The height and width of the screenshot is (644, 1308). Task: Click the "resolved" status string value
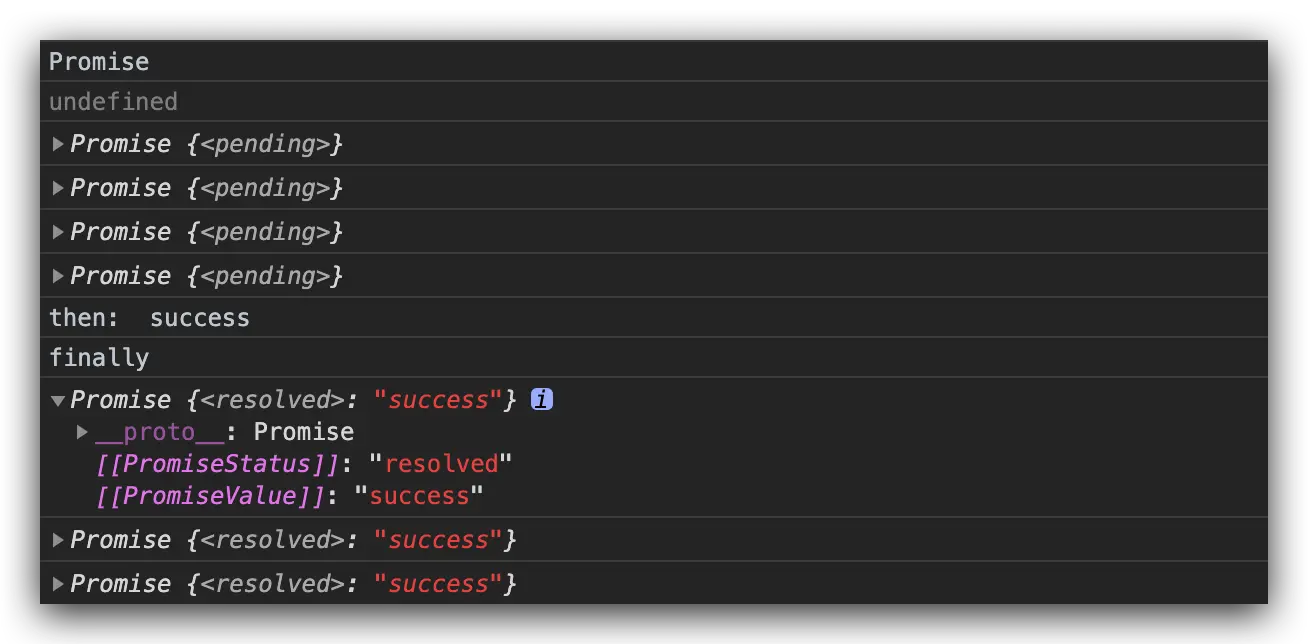[x=441, y=464]
